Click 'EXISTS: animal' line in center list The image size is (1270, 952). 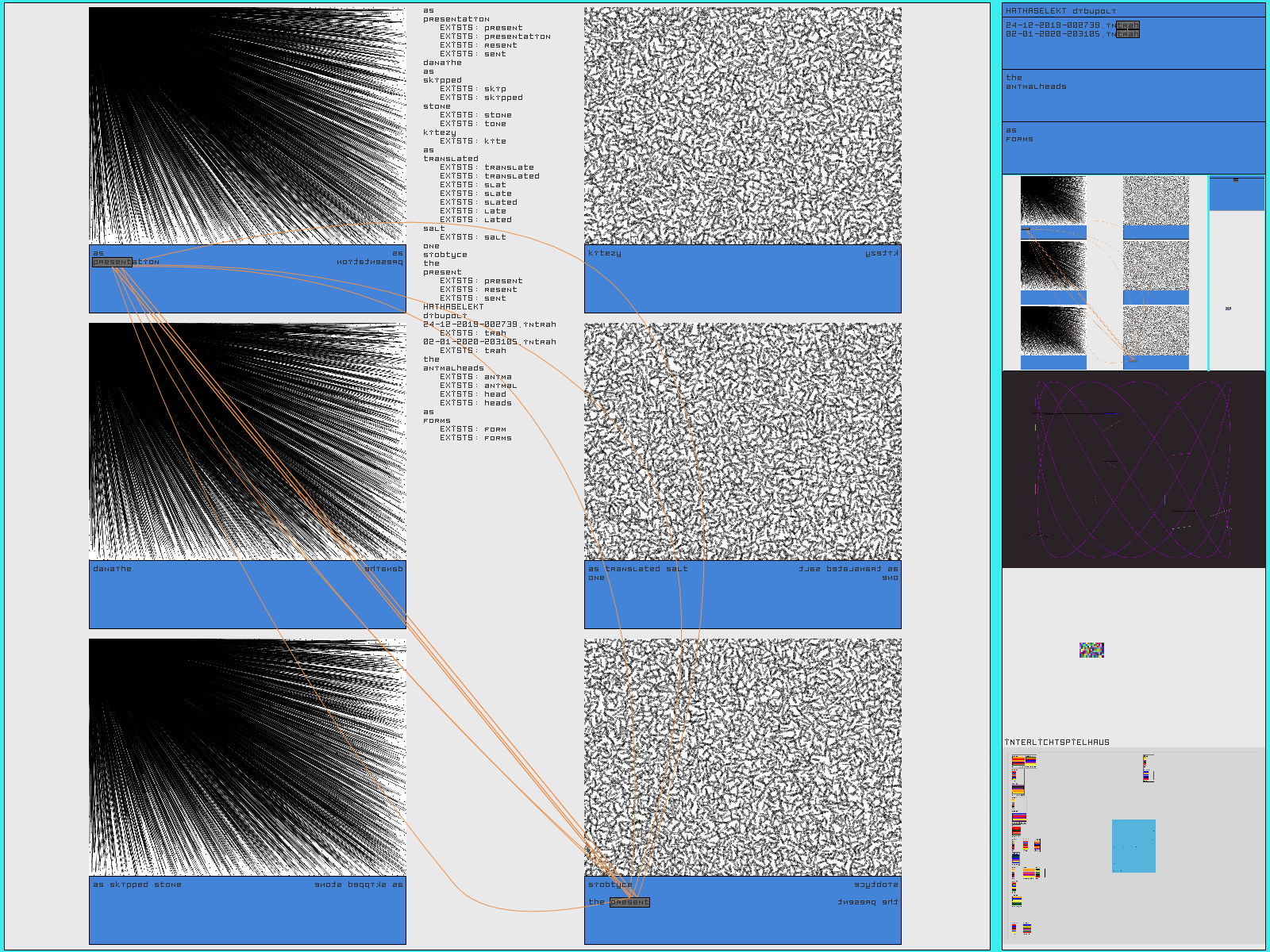(x=478, y=386)
